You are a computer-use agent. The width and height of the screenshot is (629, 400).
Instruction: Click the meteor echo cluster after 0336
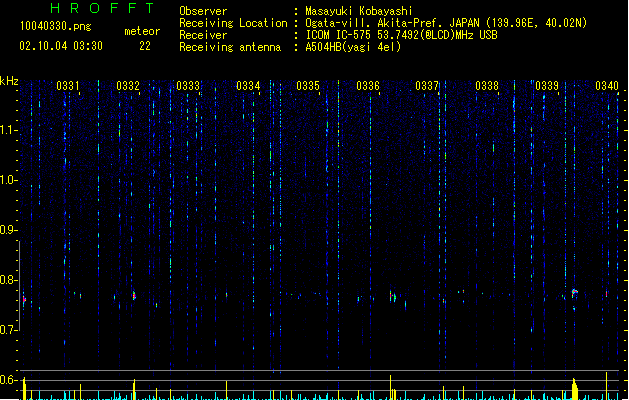pyautogui.click(x=393, y=296)
